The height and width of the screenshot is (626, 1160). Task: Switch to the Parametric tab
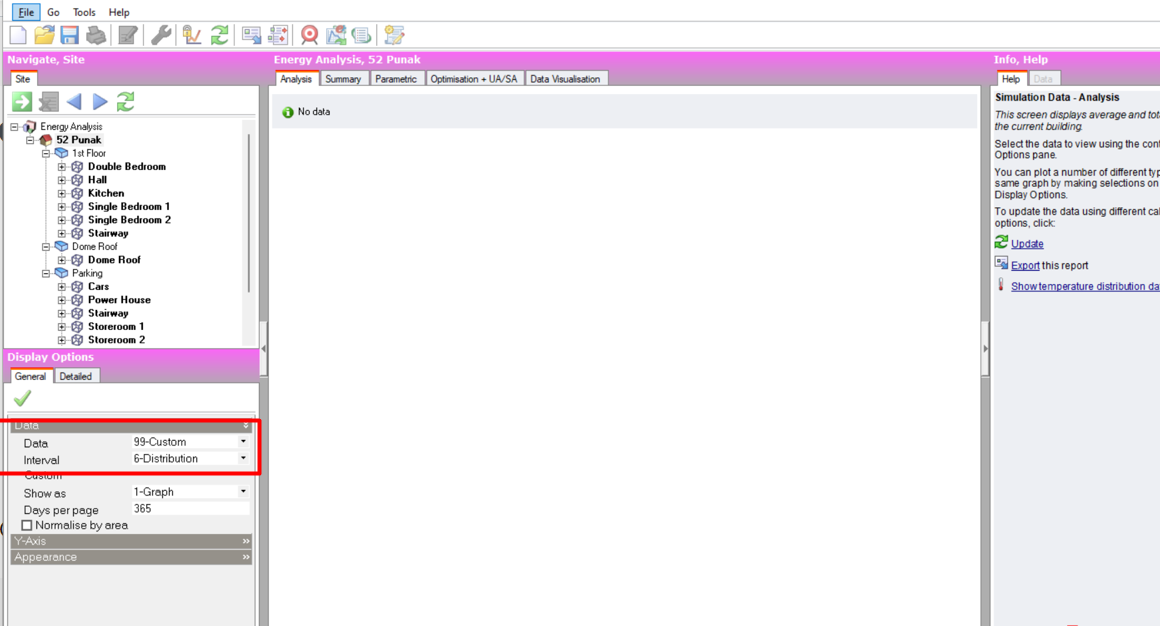pos(396,78)
